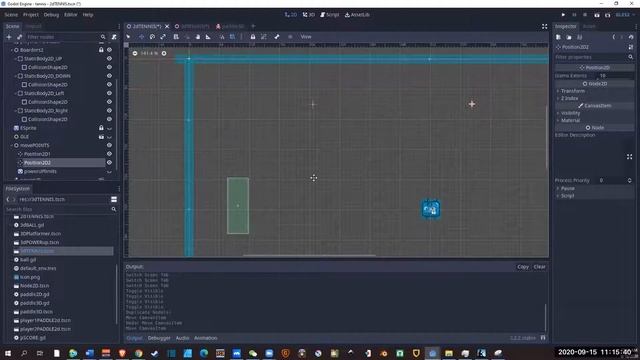The image size is (640, 360).
Task: Open the Project menu
Action: [31, 15]
